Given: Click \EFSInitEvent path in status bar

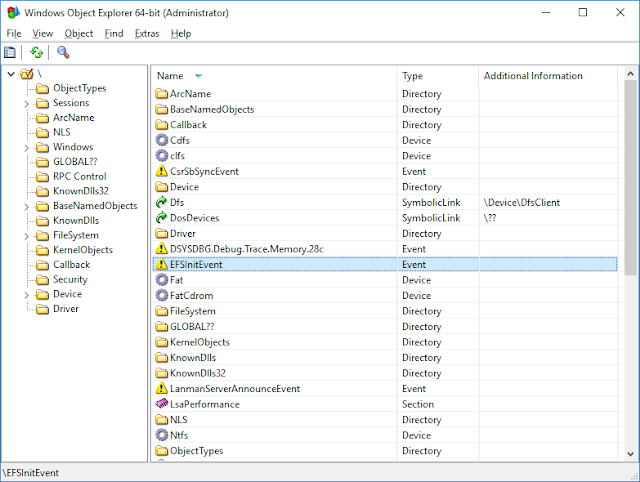Looking at the screenshot, I should coord(31,473).
